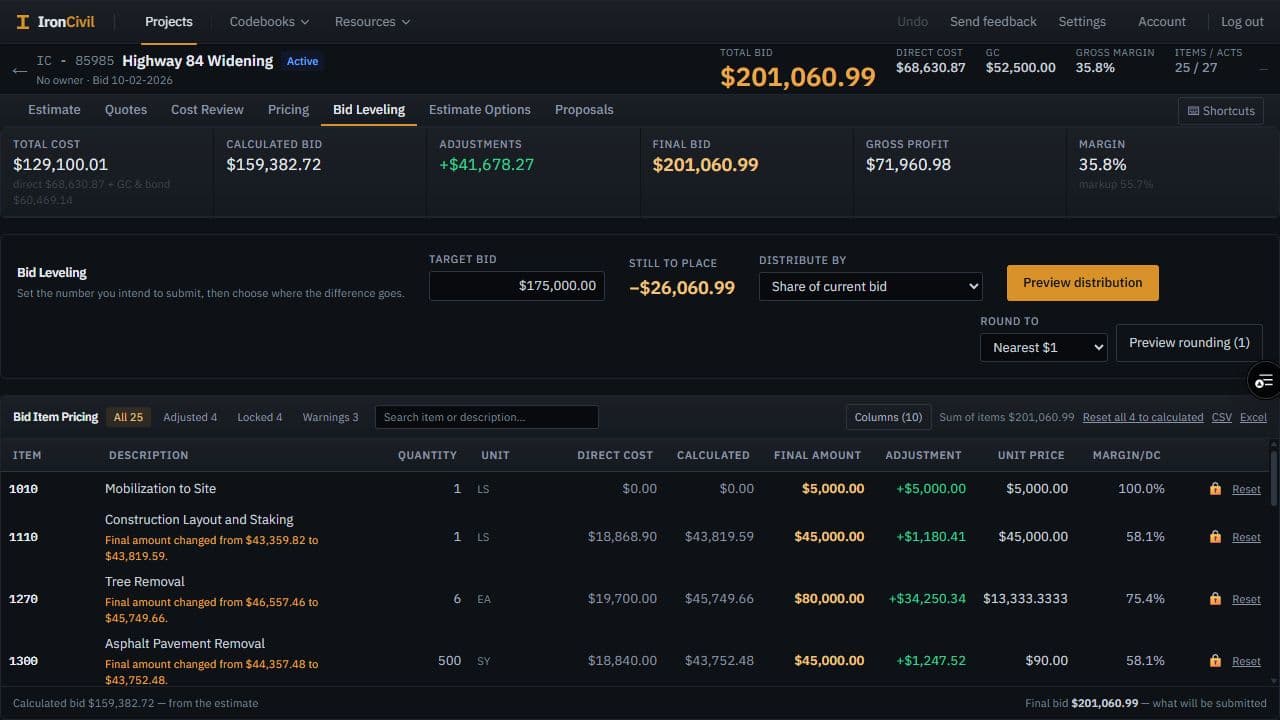This screenshot has height=720, width=1280.
Task: Click the IronCivil logo icon
Action: (23, 22)
